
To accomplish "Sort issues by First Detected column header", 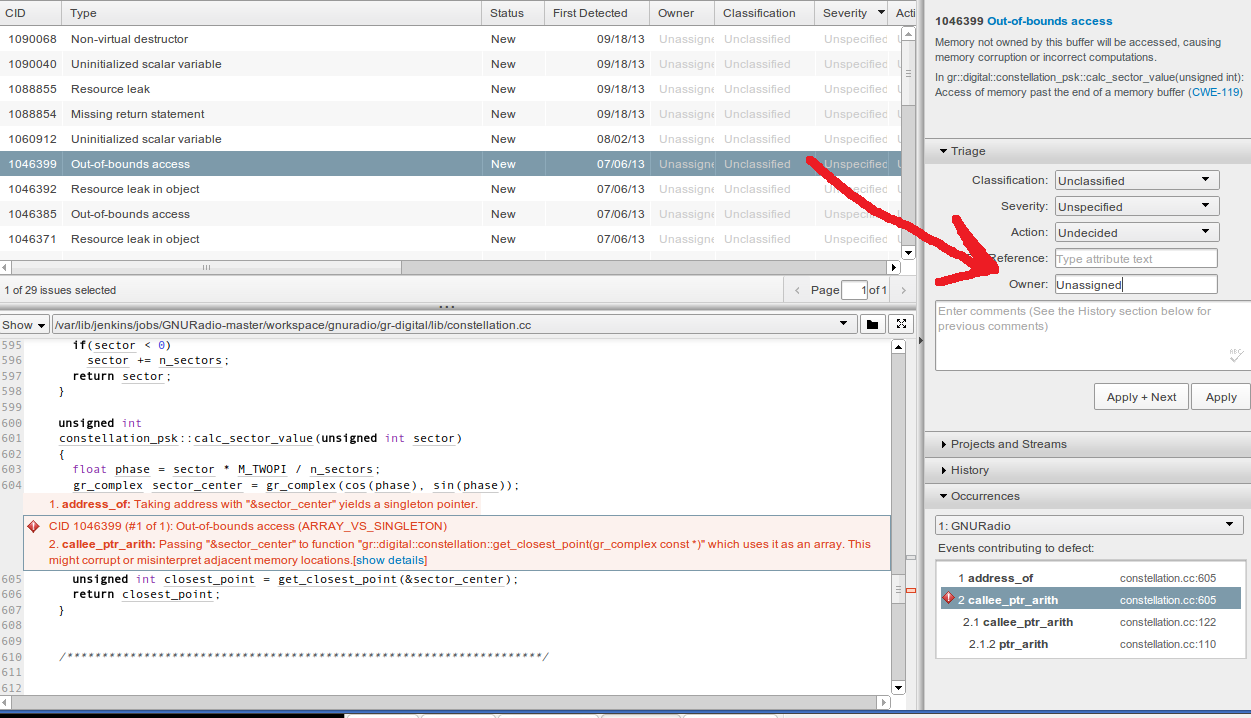I will pos(596,13).
